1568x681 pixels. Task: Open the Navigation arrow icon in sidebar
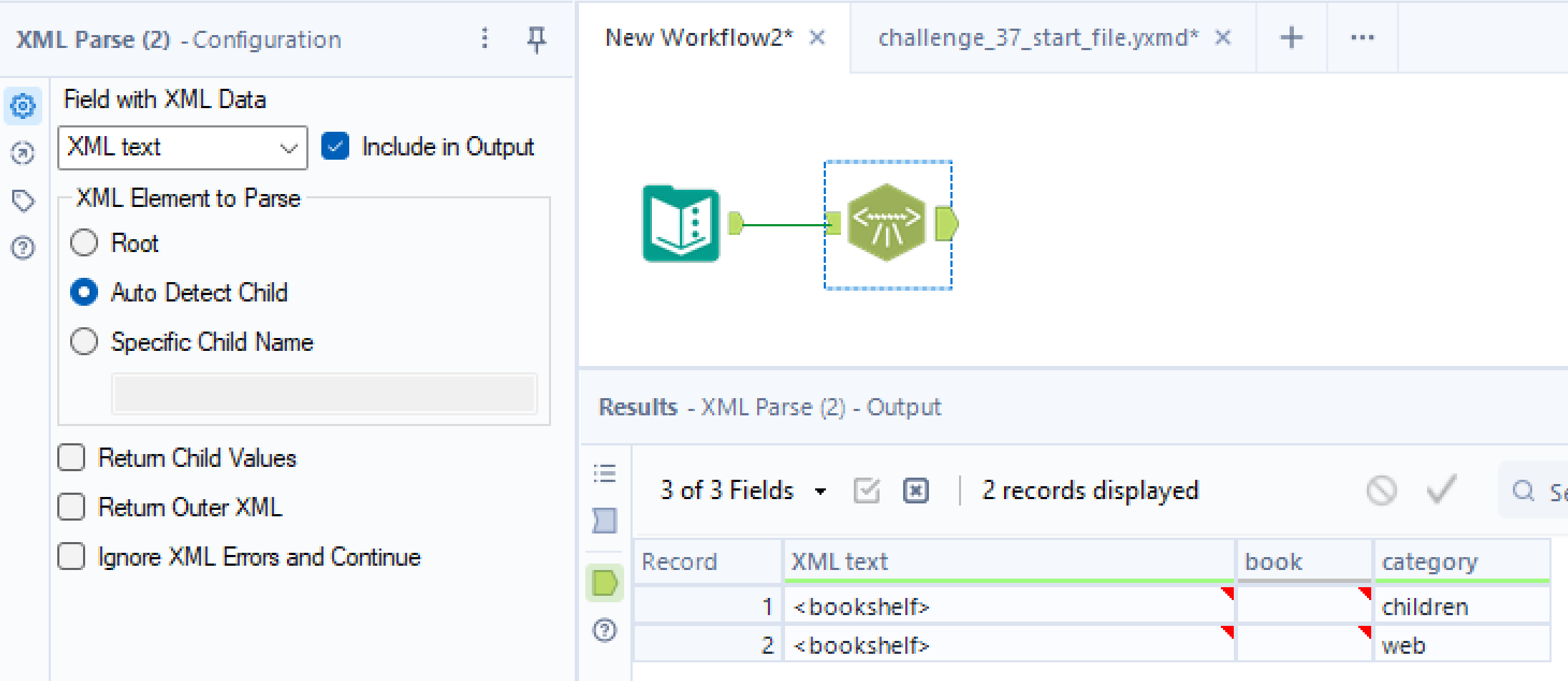pos(23,153)
